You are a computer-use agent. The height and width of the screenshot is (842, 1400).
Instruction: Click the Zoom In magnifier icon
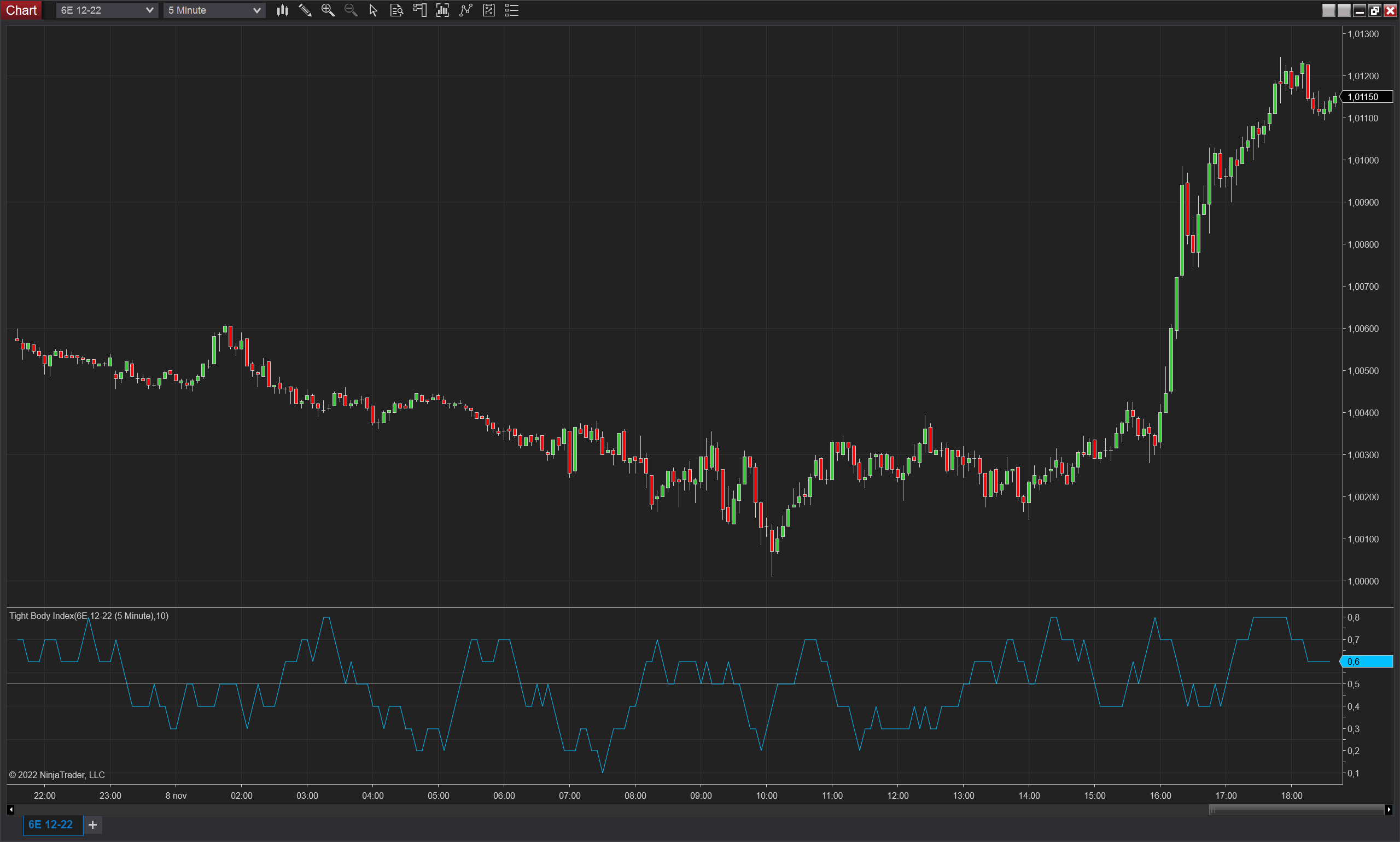(328, 10)
